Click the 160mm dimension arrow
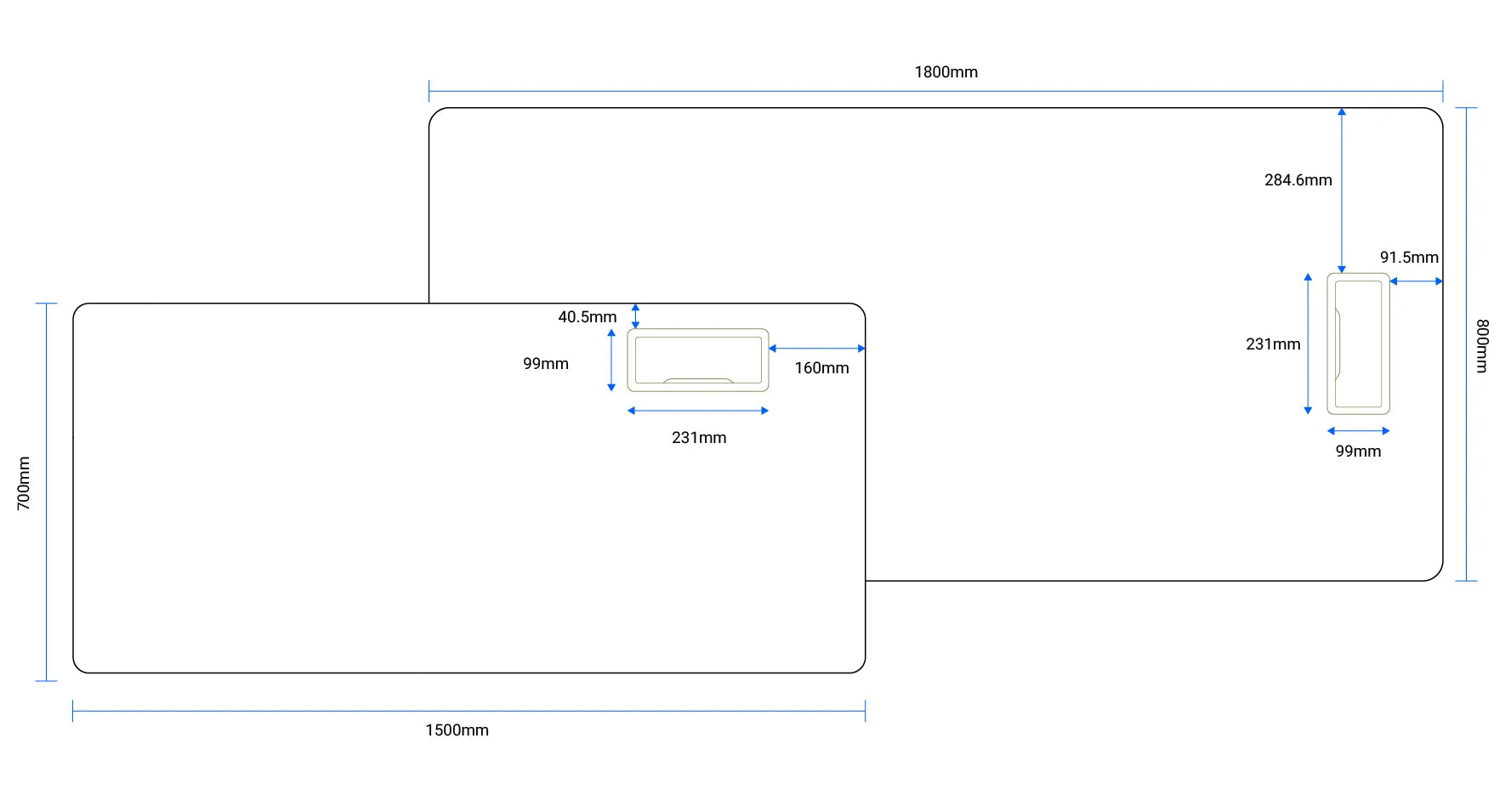The height and width of the screenshot is (812, 1505). point(816,347)
